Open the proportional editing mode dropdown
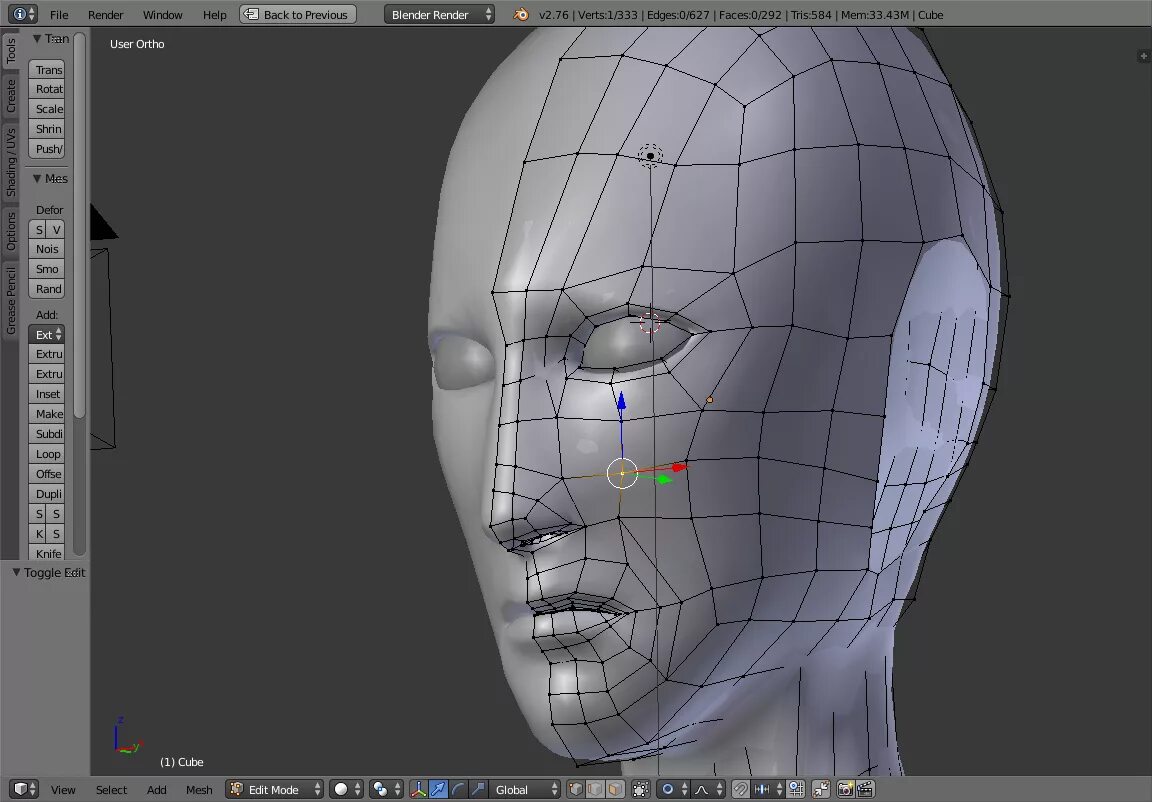This screenshot has width=1152, height=802. coord(673,790)
